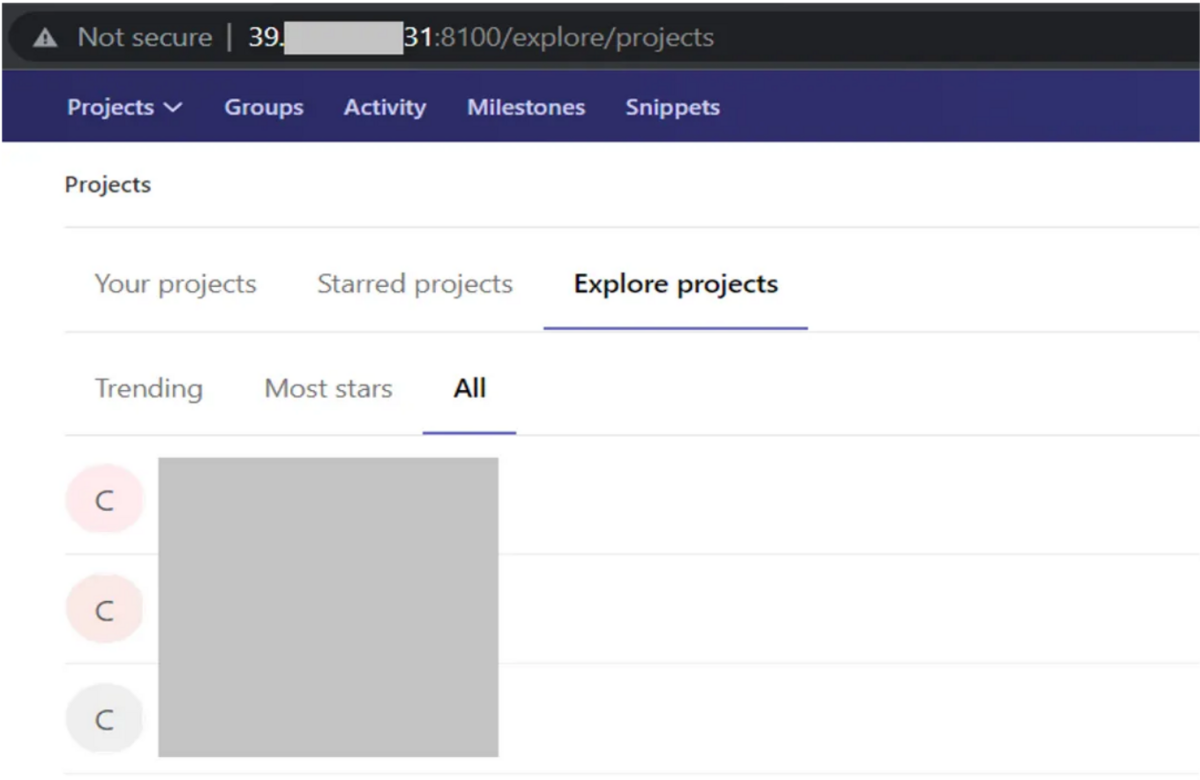Select the Explore projects tab
Screen dimensions: 1200x780
(676, 284)
